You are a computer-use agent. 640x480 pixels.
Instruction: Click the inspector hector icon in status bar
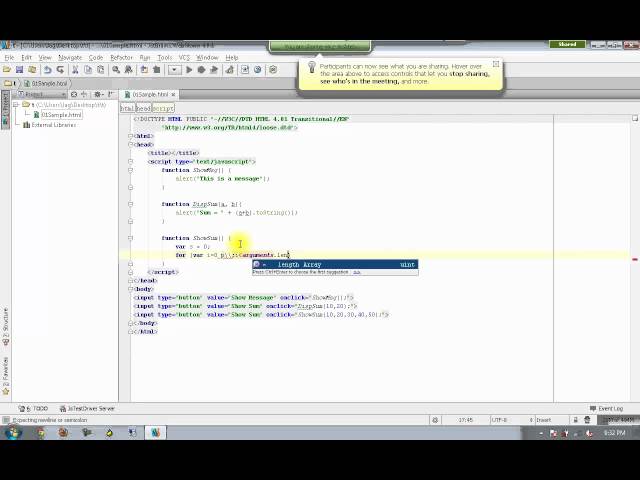[587, 420]
